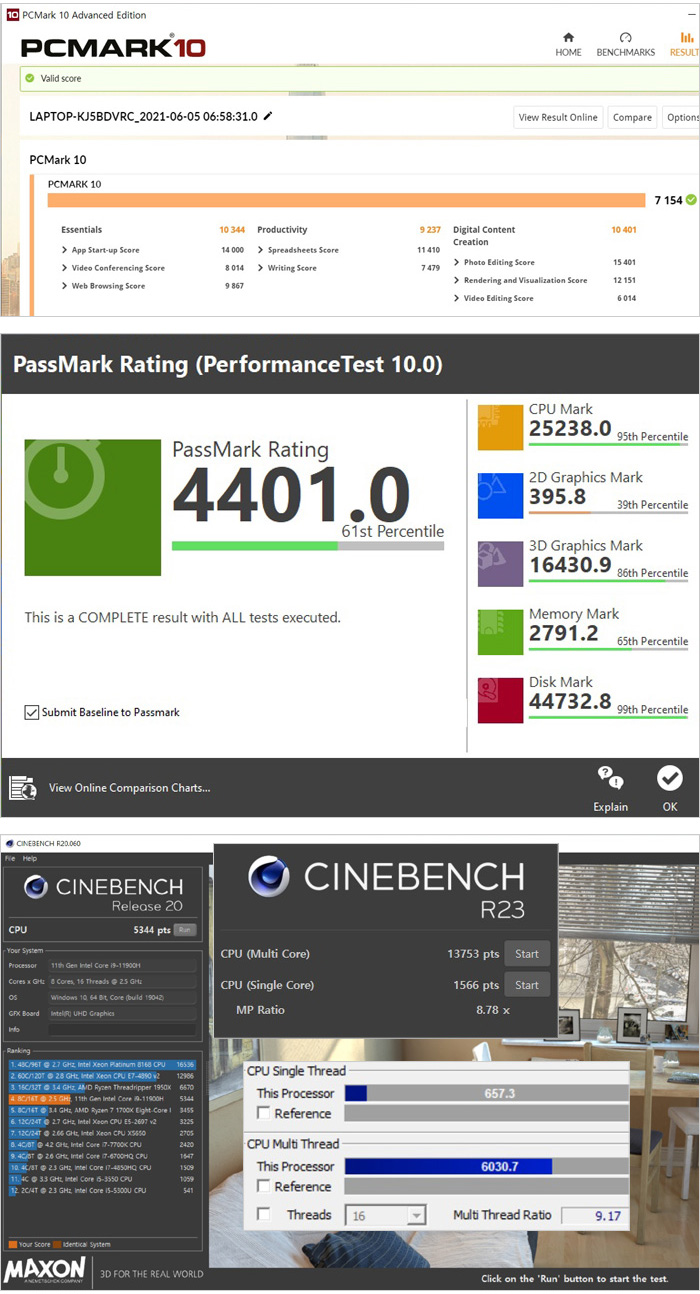Click the PassMark stopwatch logo icon

coord(92,506)
